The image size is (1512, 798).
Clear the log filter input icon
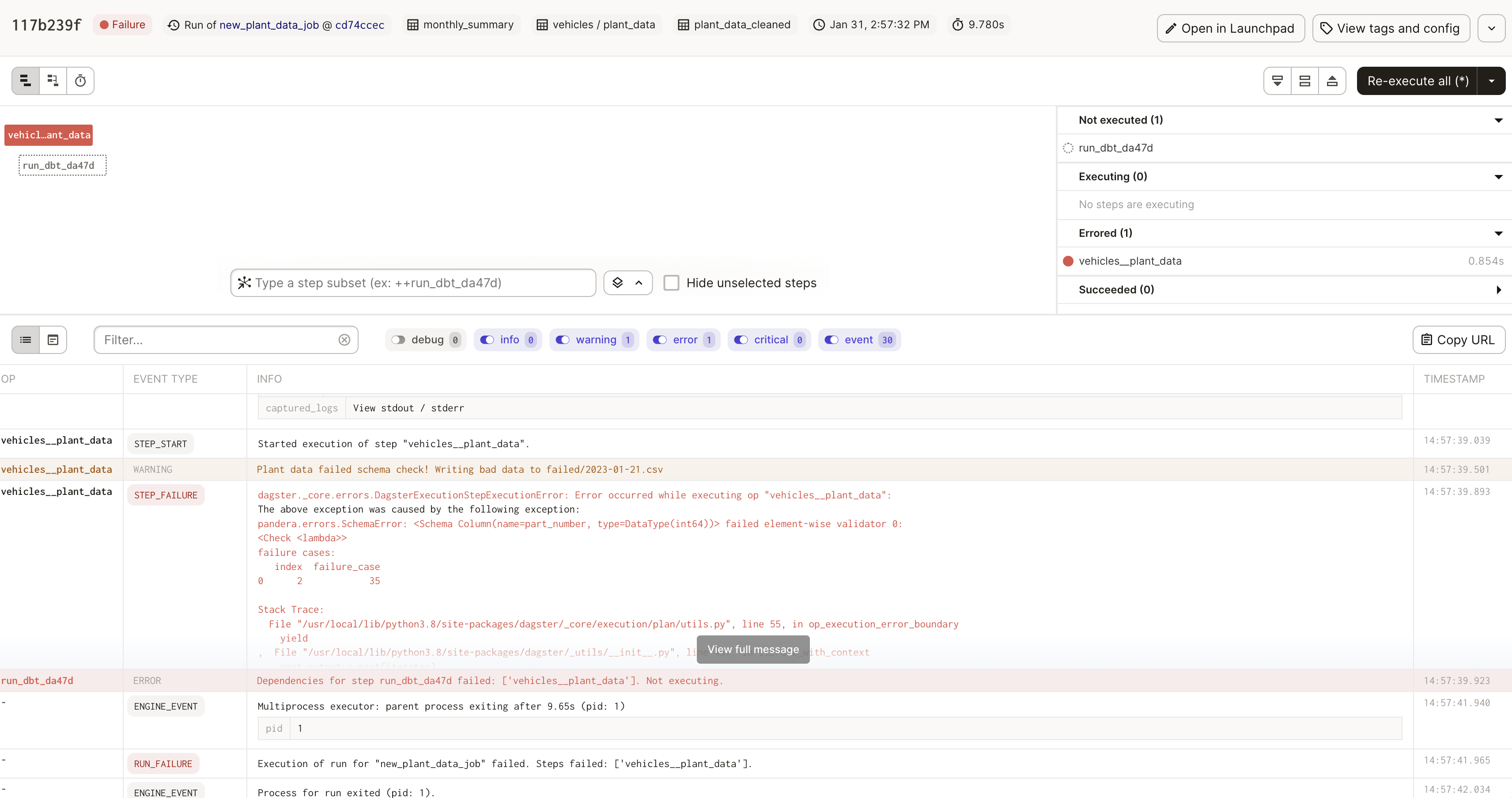[344, 340]
